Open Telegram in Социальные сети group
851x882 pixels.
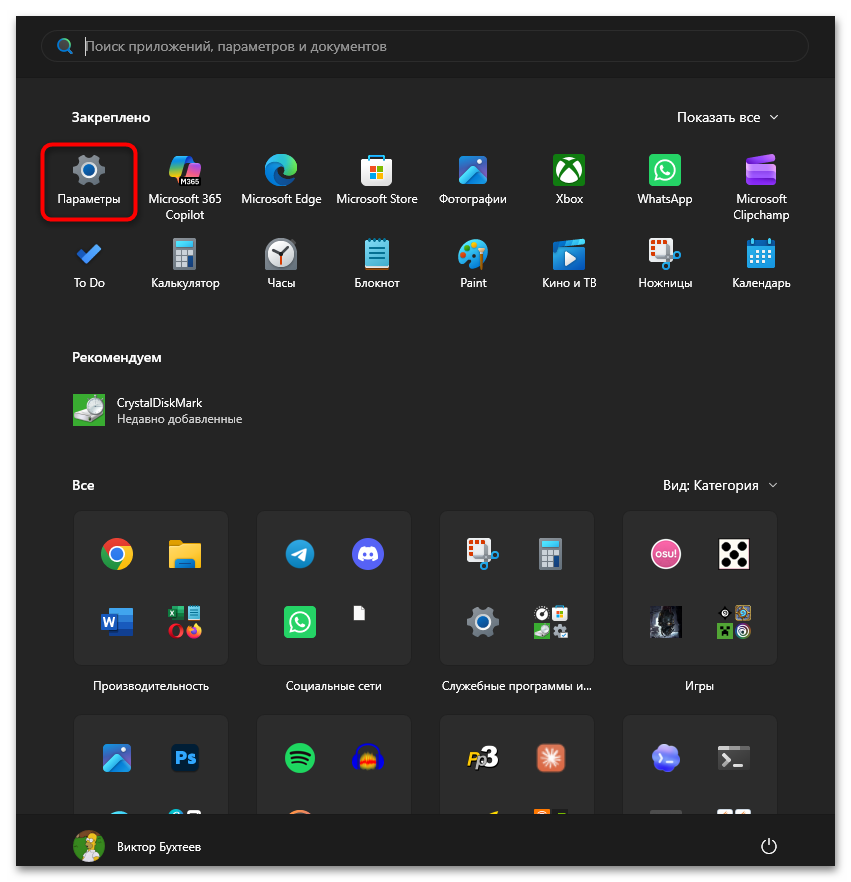(x=300, y=554)
